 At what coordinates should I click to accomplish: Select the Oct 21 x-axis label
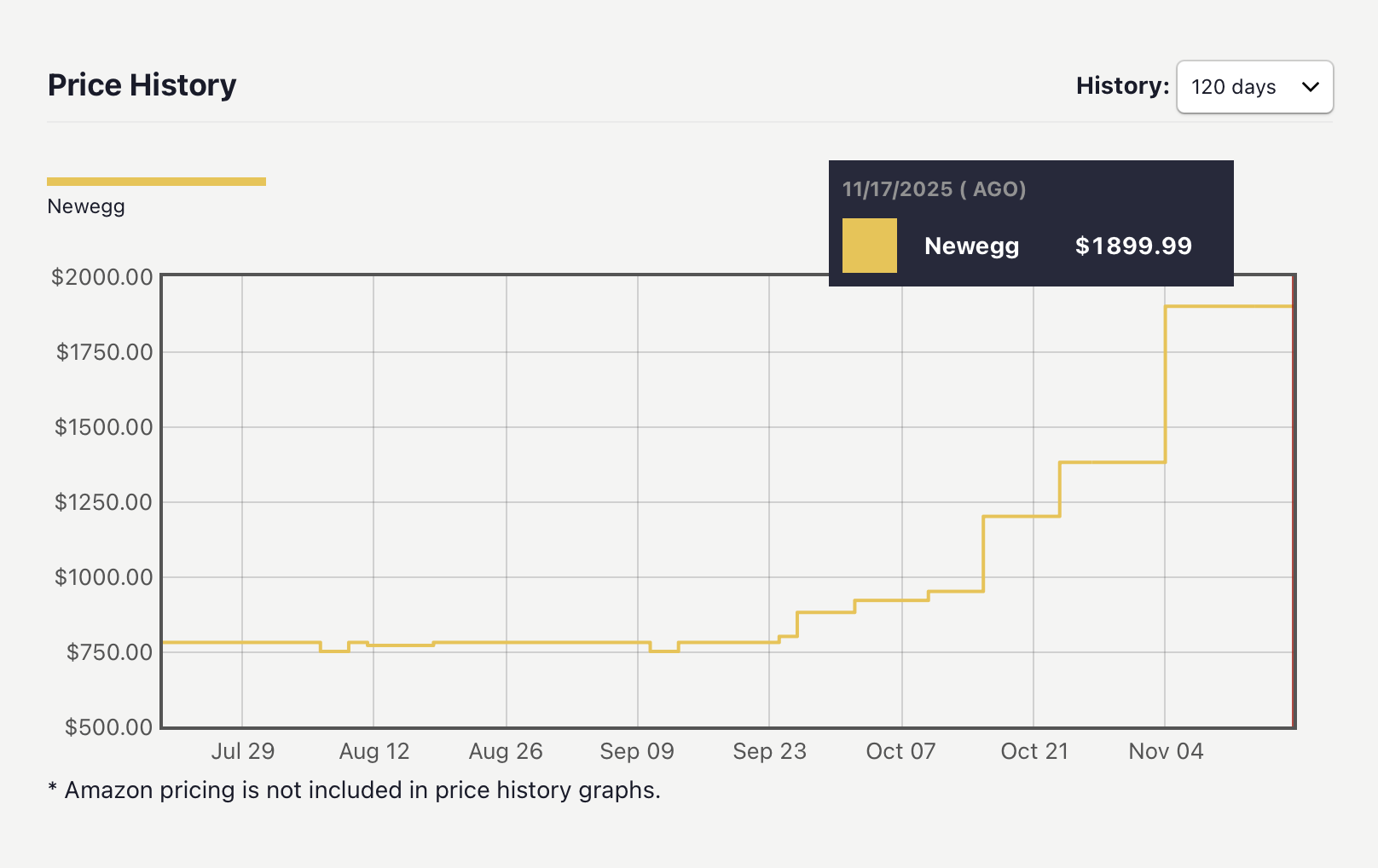(x=1033, y=751)
